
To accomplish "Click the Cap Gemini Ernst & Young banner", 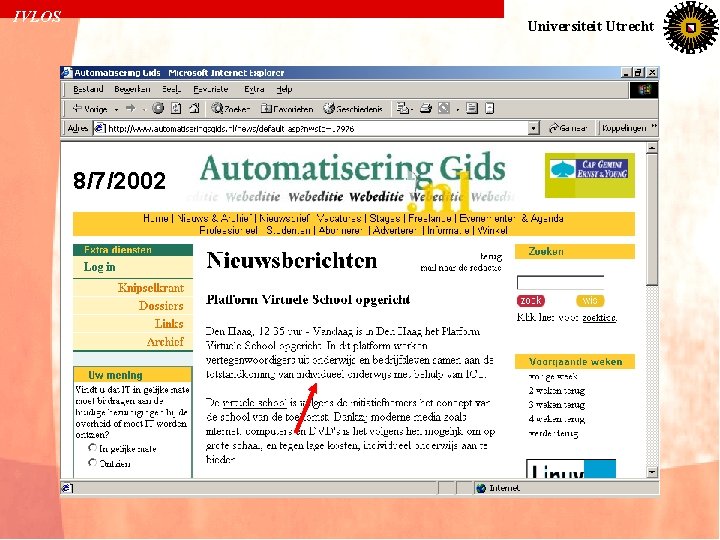I will (x=590, y=175).
